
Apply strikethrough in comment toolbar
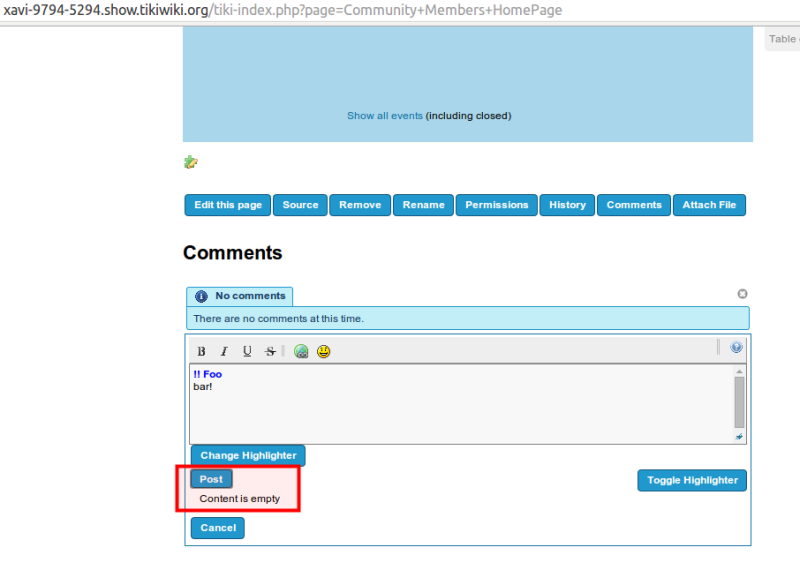(270, 351)
